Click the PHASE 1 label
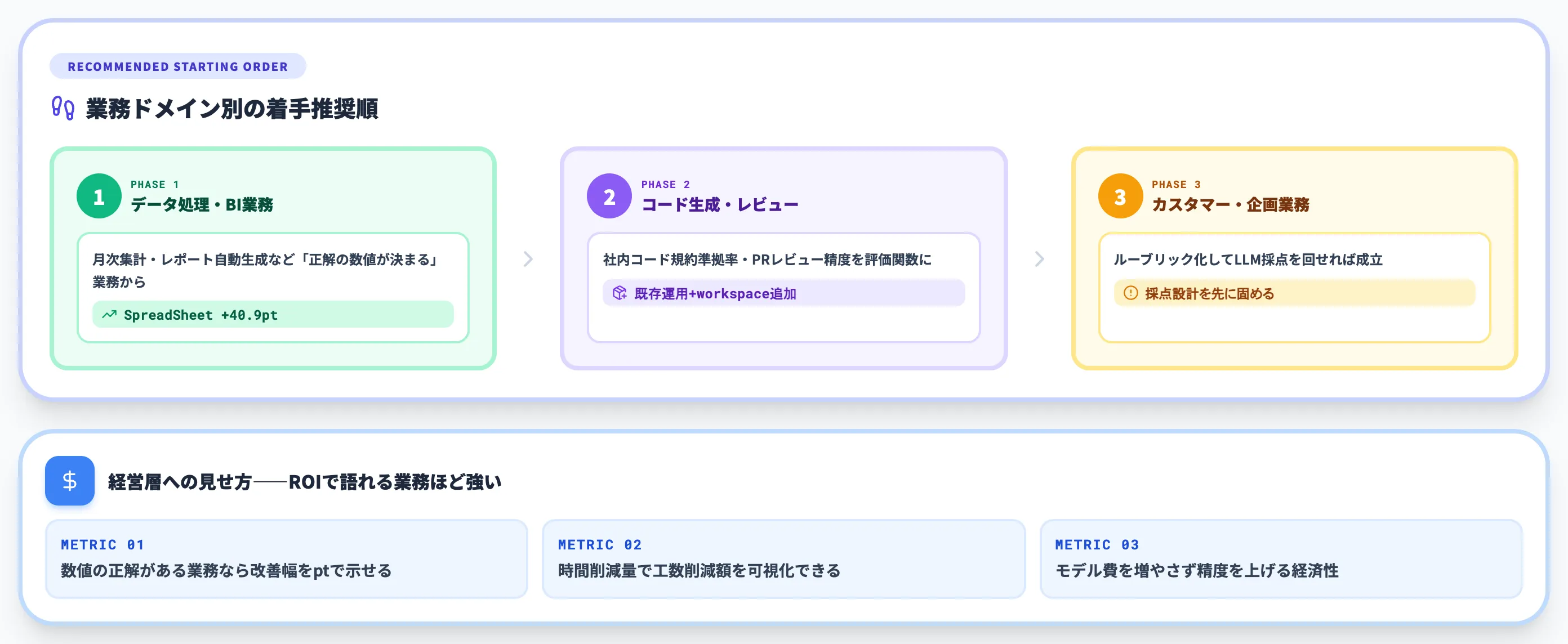 tap(155, 184)
